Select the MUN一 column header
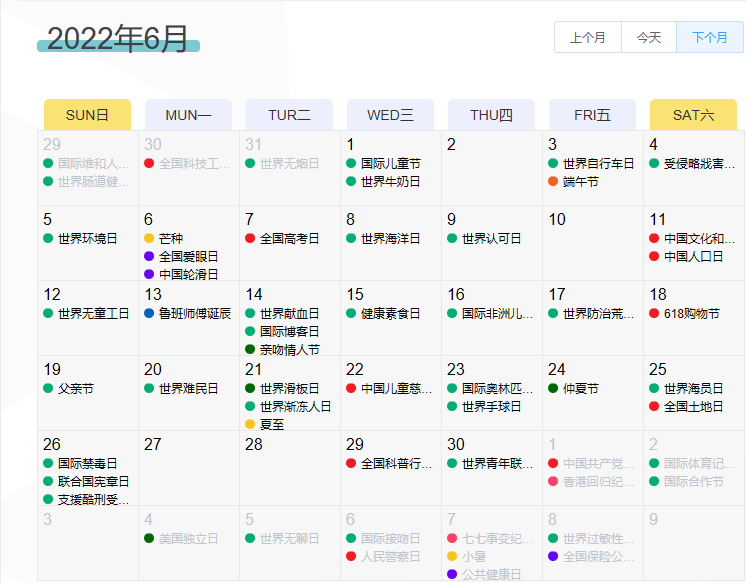The width and height of the screenshot is (746, 583). [188, 115]
